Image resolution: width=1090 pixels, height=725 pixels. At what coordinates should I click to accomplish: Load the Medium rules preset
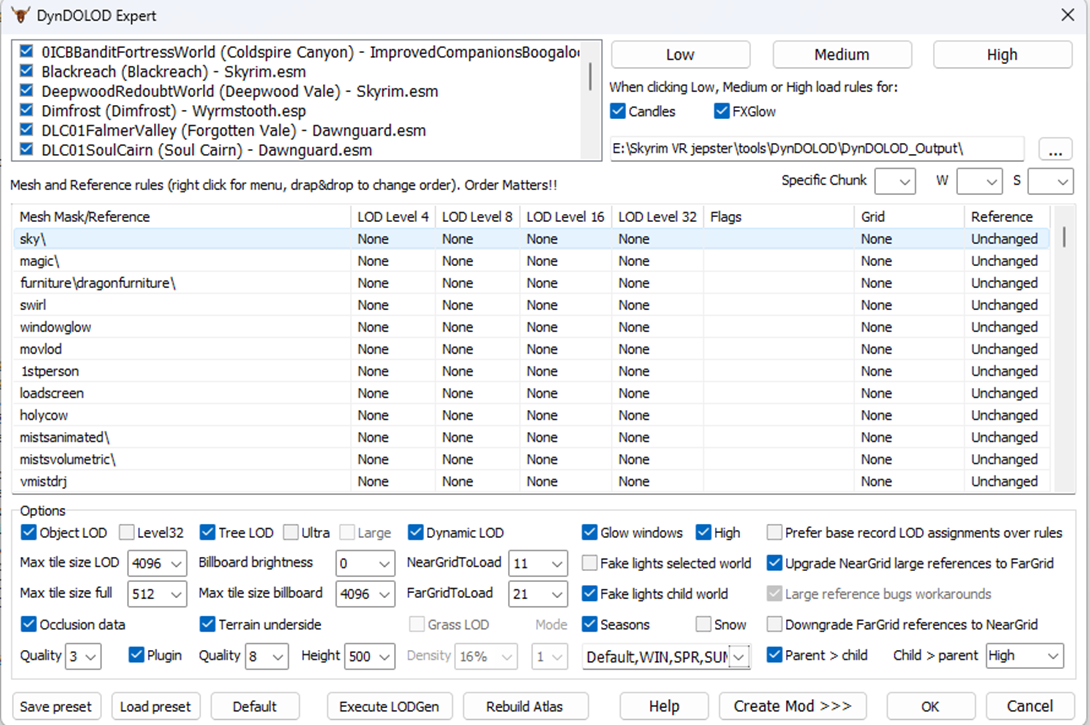(x=841, y=55)
